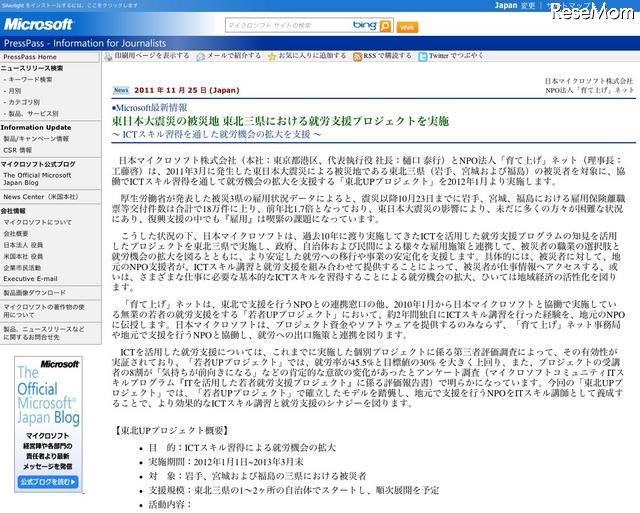This screenshot has height=513, width=640.
Task: Open 米国本社 役員 sidebar link
Action: pos(23,257)
